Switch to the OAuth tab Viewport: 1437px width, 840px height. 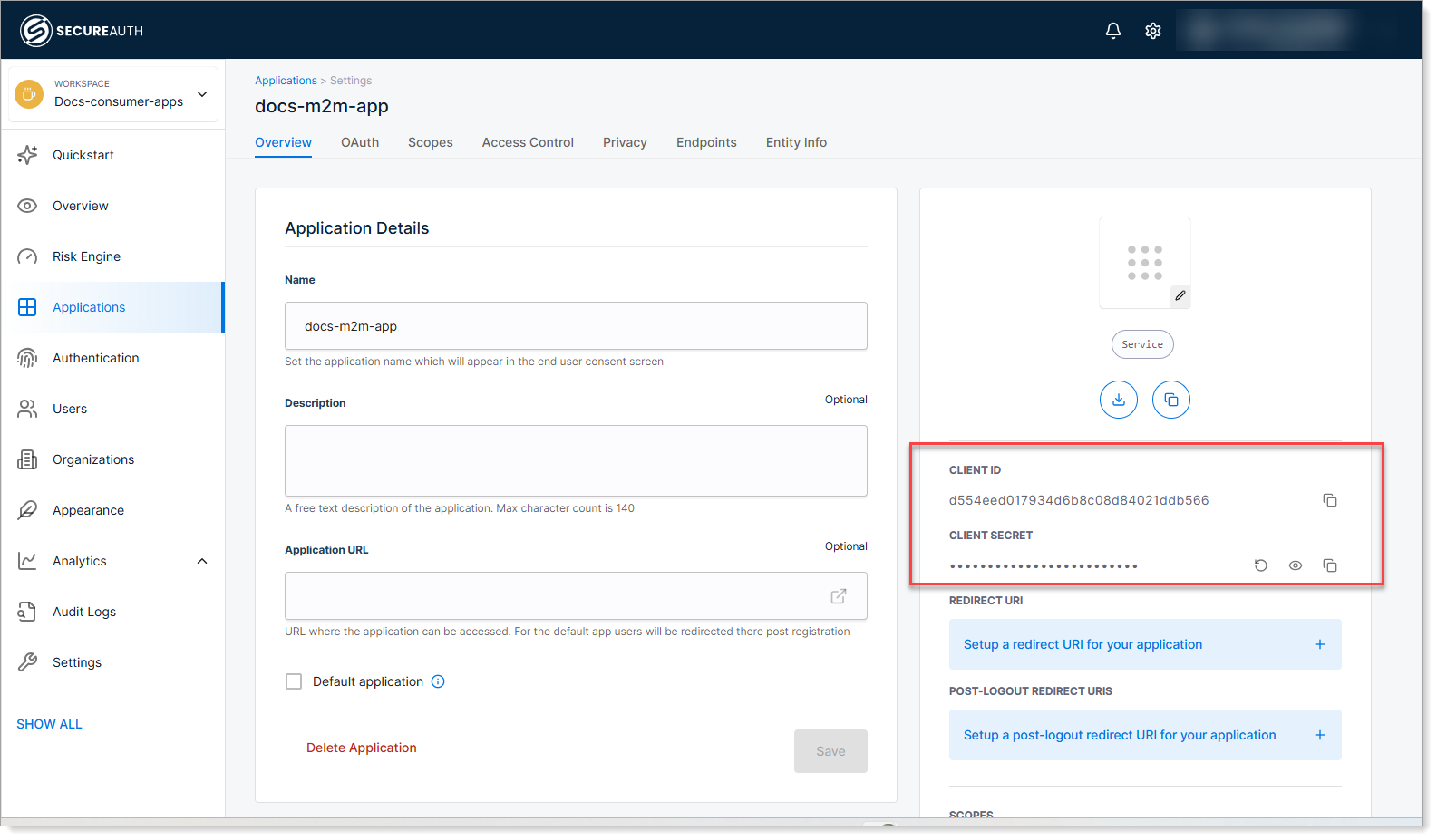(x=360, y=142)
